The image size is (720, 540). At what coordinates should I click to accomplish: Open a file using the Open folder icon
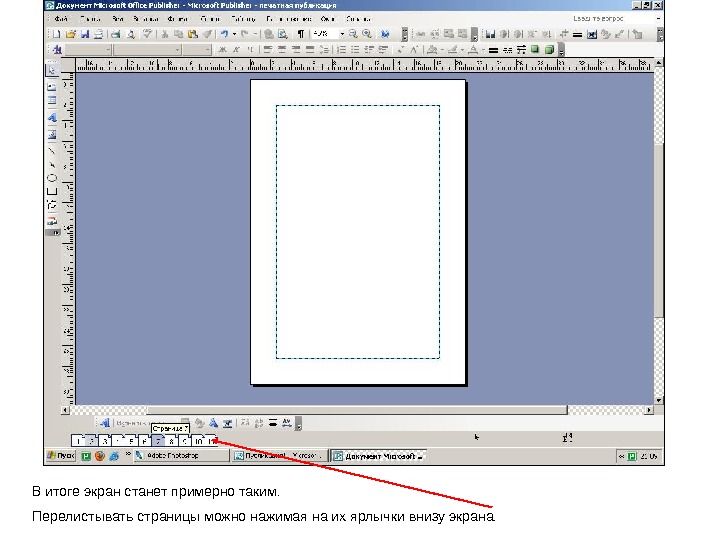[x=70, y=34]
